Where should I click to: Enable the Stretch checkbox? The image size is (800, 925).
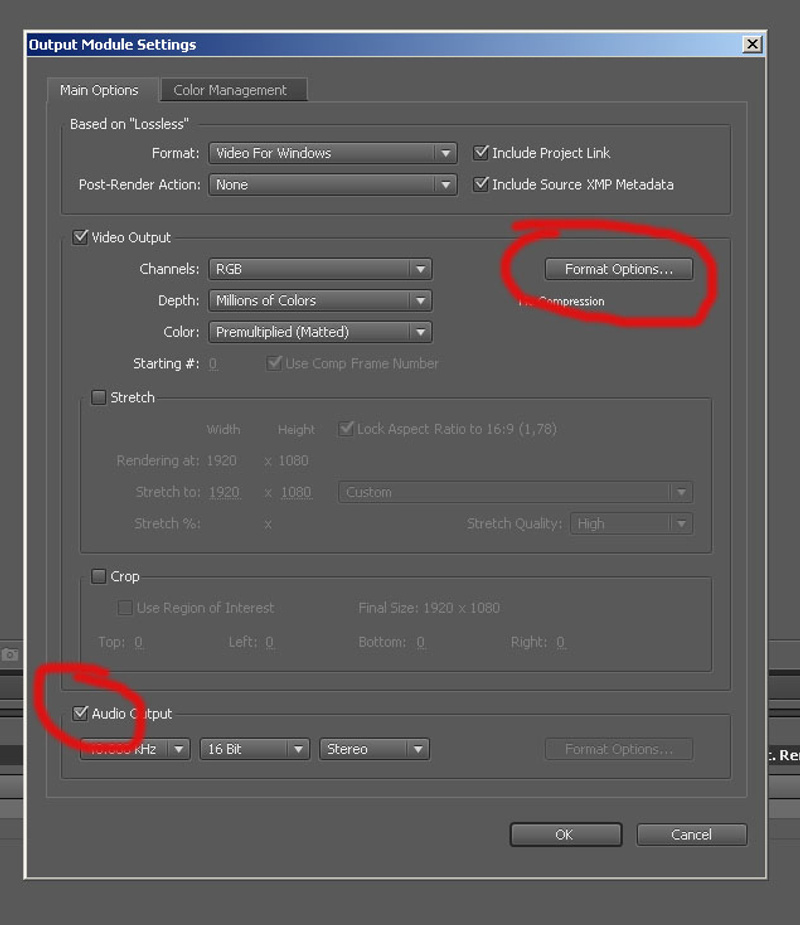pyautogui.click(x=99, y=397)
